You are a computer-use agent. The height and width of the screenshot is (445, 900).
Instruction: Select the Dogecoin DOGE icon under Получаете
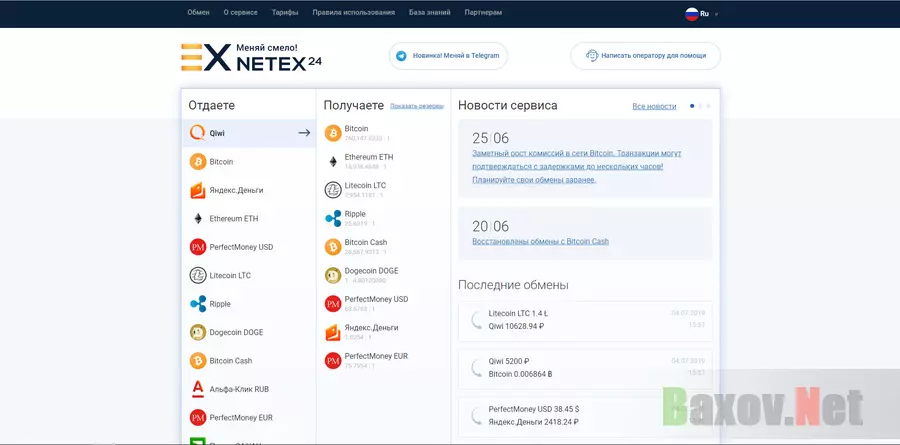[x=333, y=276]
